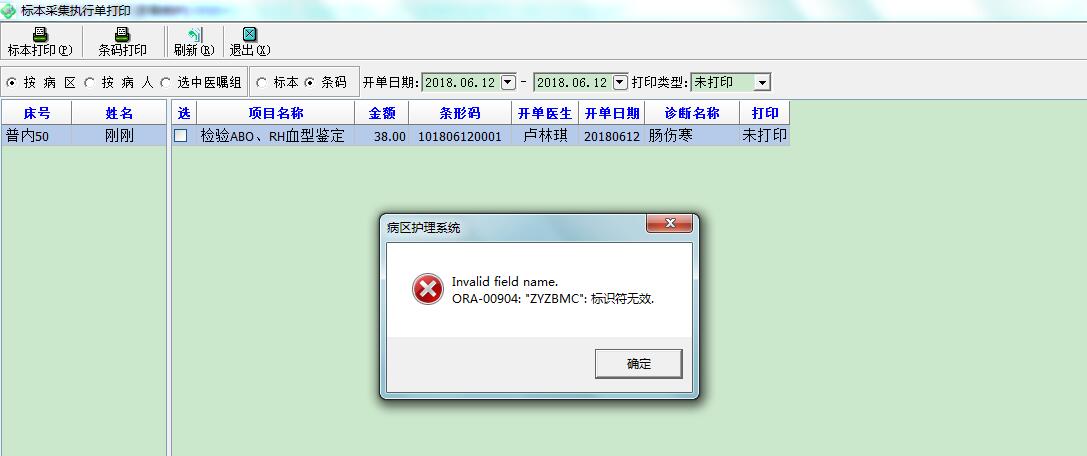
Task: Select patient row 普内50 刚刚
Action: point(84,136)
